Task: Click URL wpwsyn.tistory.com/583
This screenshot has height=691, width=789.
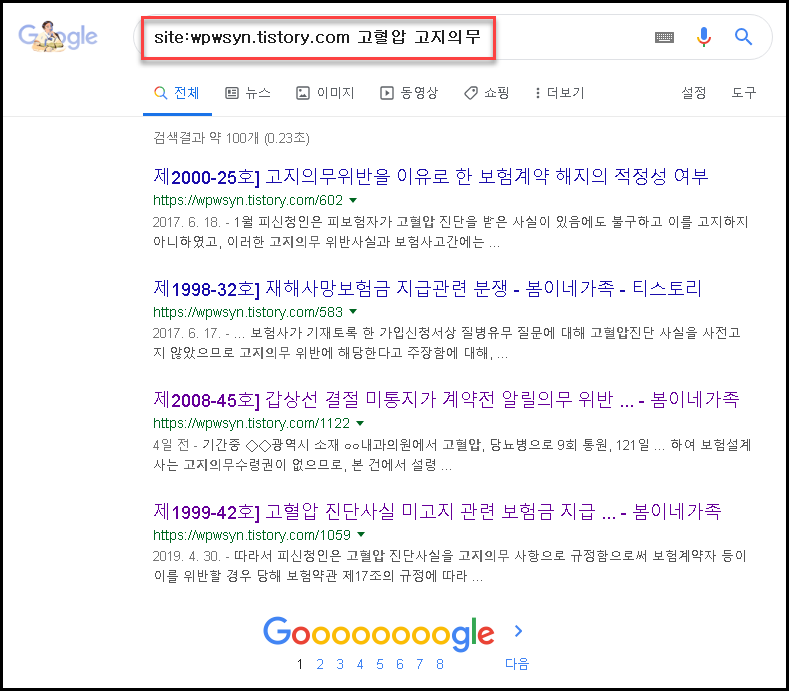Action: [x=248, y=312]
